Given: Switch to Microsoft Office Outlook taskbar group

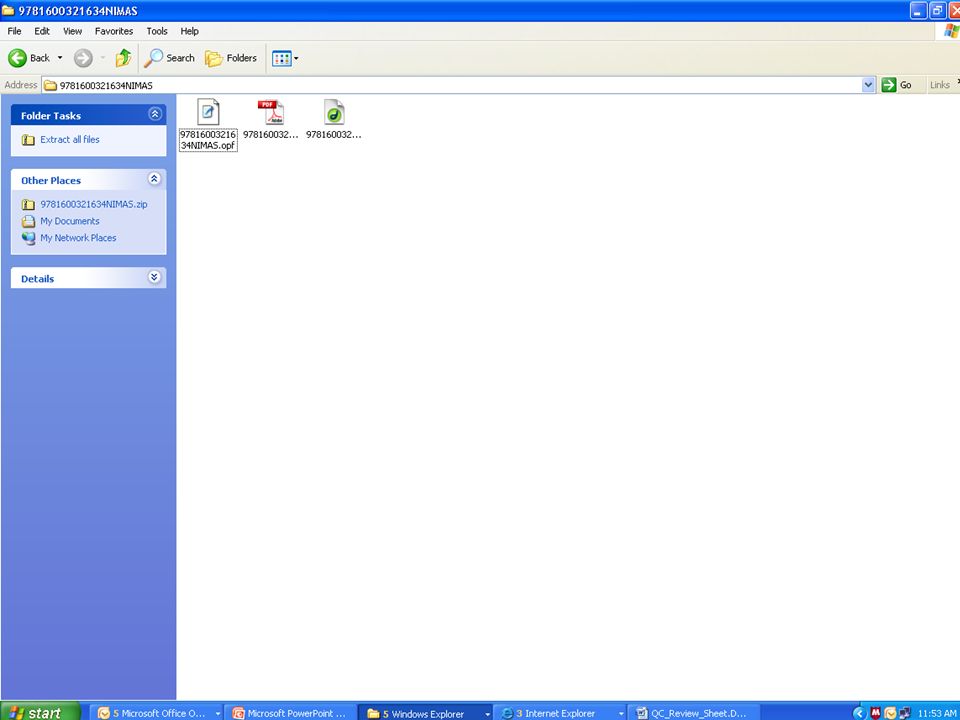Looking at the screenshot, I should click(x=158, y=713).
